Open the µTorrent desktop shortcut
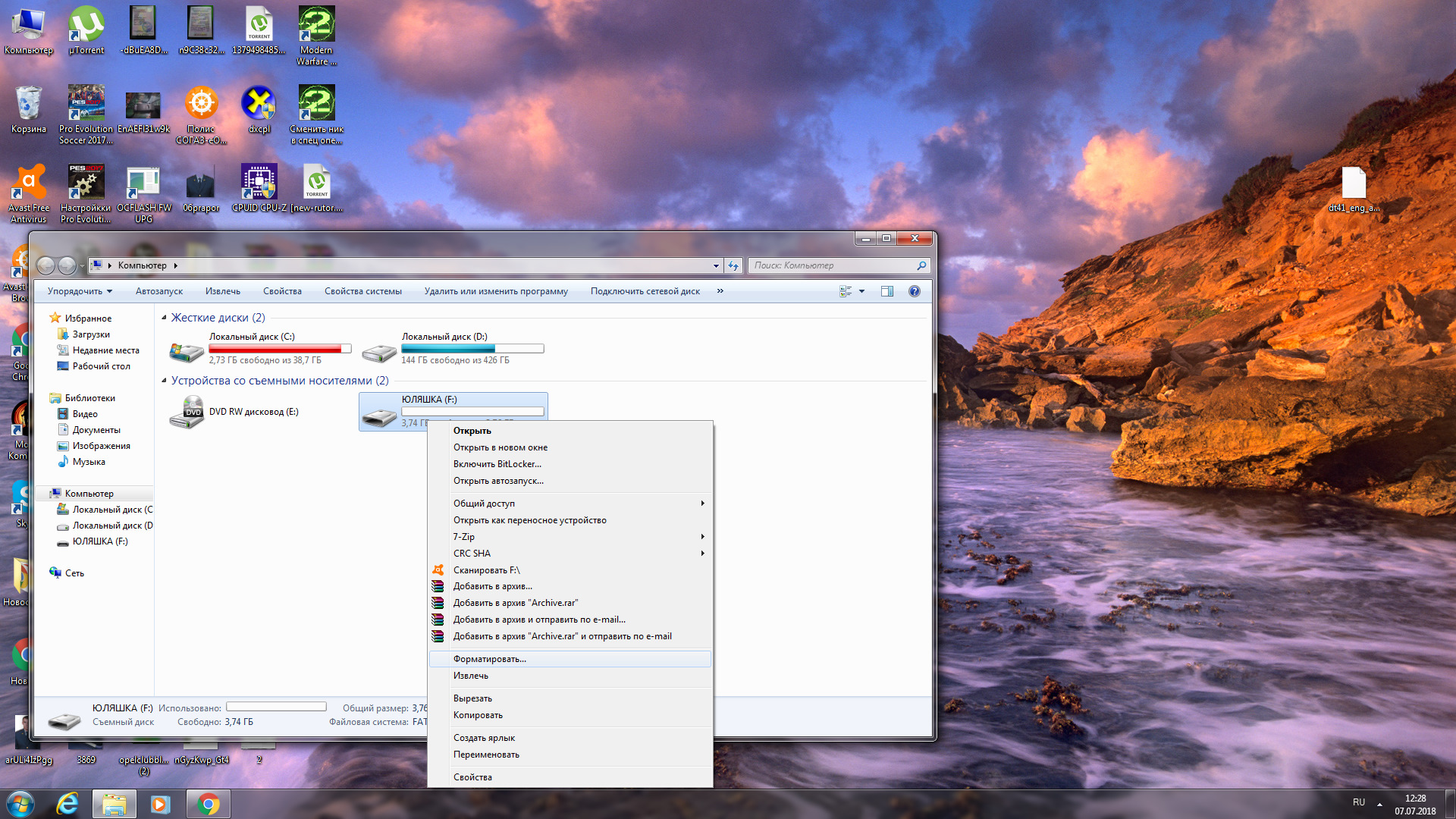The image size is (1456, 819). [x=86, y=30]
